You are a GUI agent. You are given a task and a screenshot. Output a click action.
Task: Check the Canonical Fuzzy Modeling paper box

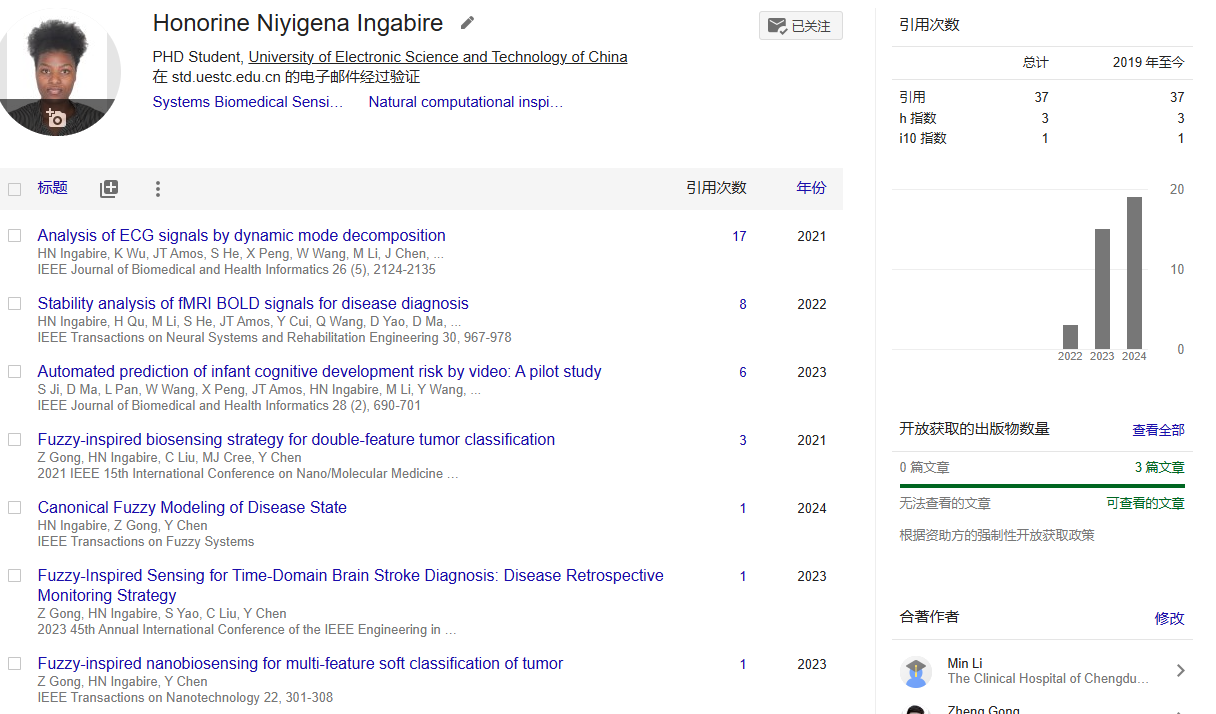(15, 508)
